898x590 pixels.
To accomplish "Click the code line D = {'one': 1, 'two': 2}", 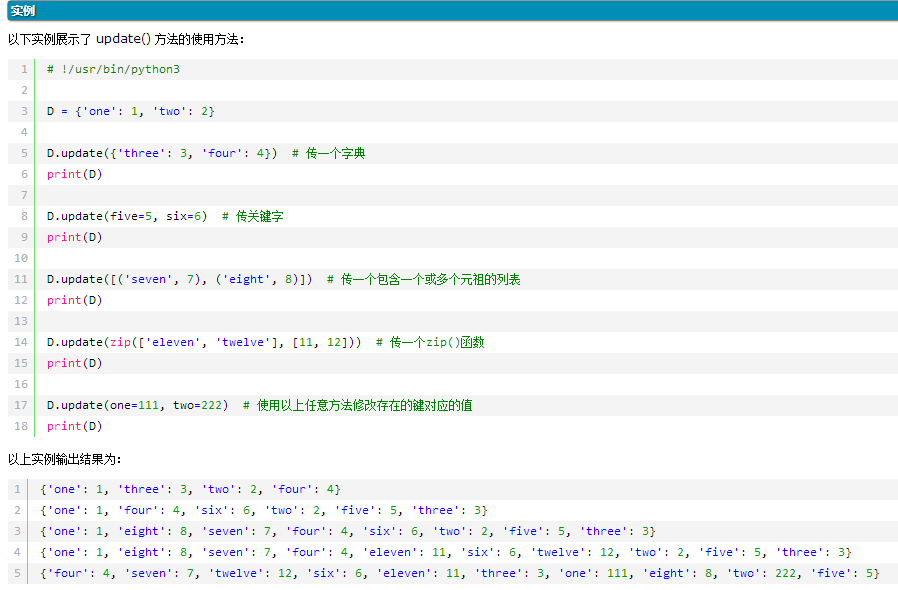I will pyautogui.click(x=131, y=111).
